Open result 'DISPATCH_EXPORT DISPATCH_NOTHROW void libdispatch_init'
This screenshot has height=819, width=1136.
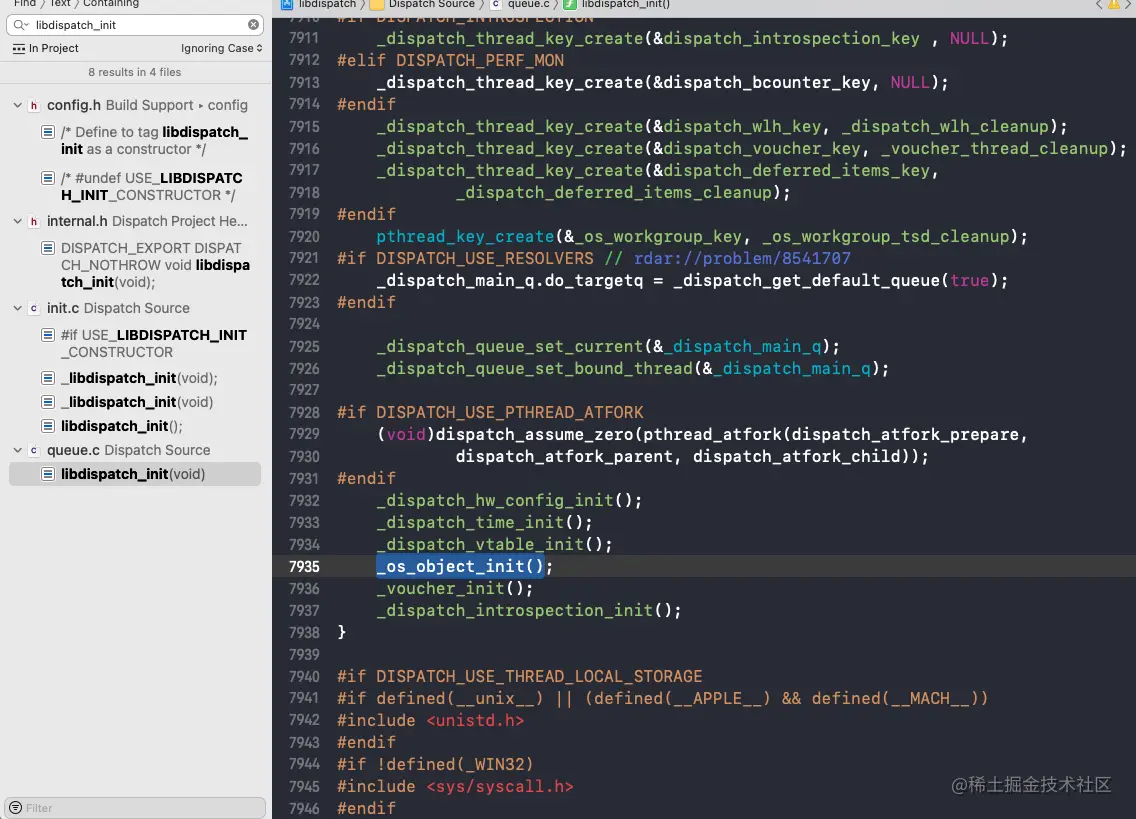point(155,265)
